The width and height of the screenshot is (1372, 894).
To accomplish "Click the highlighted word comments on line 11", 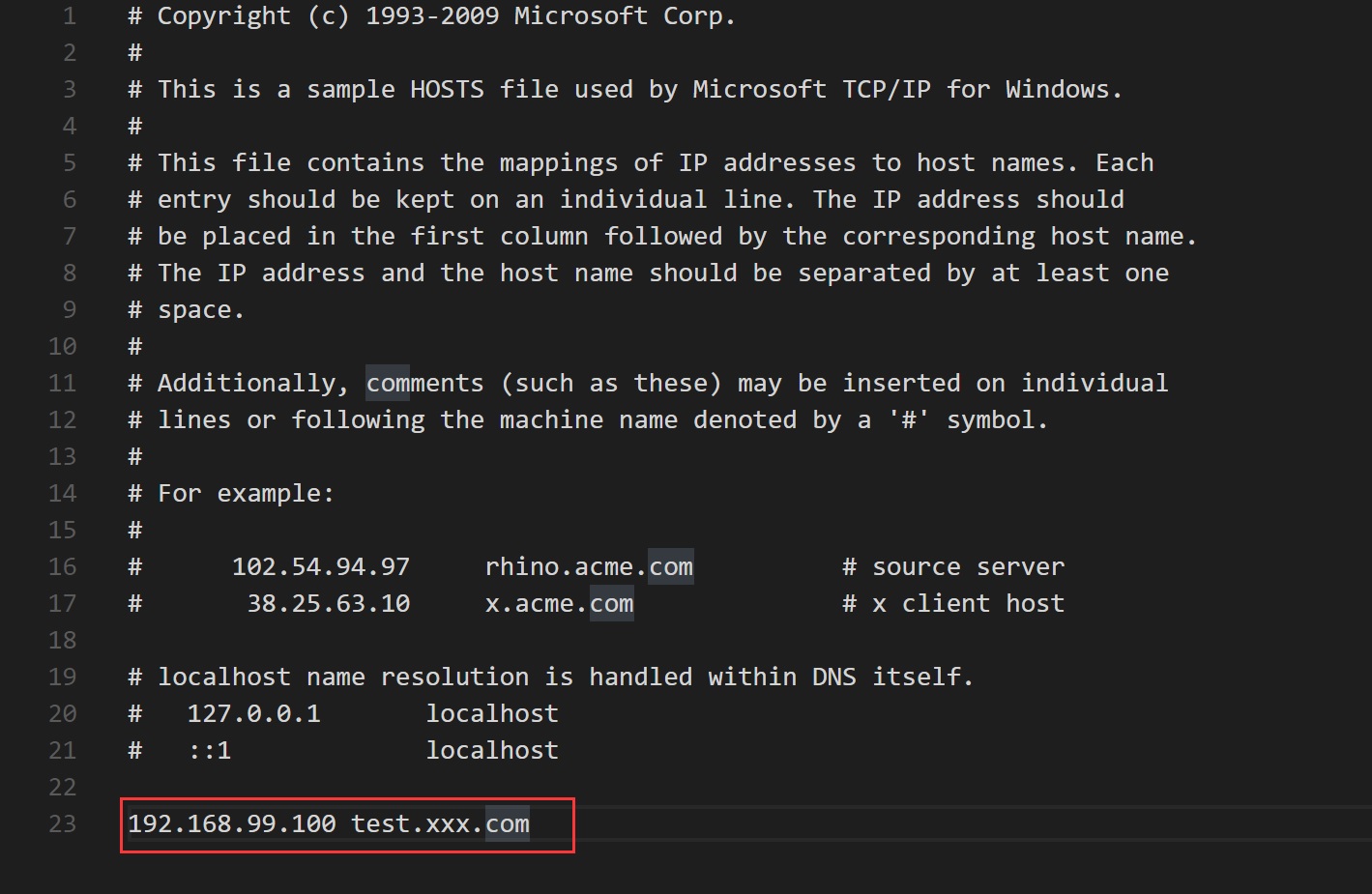I will click(x=424, y=384).
